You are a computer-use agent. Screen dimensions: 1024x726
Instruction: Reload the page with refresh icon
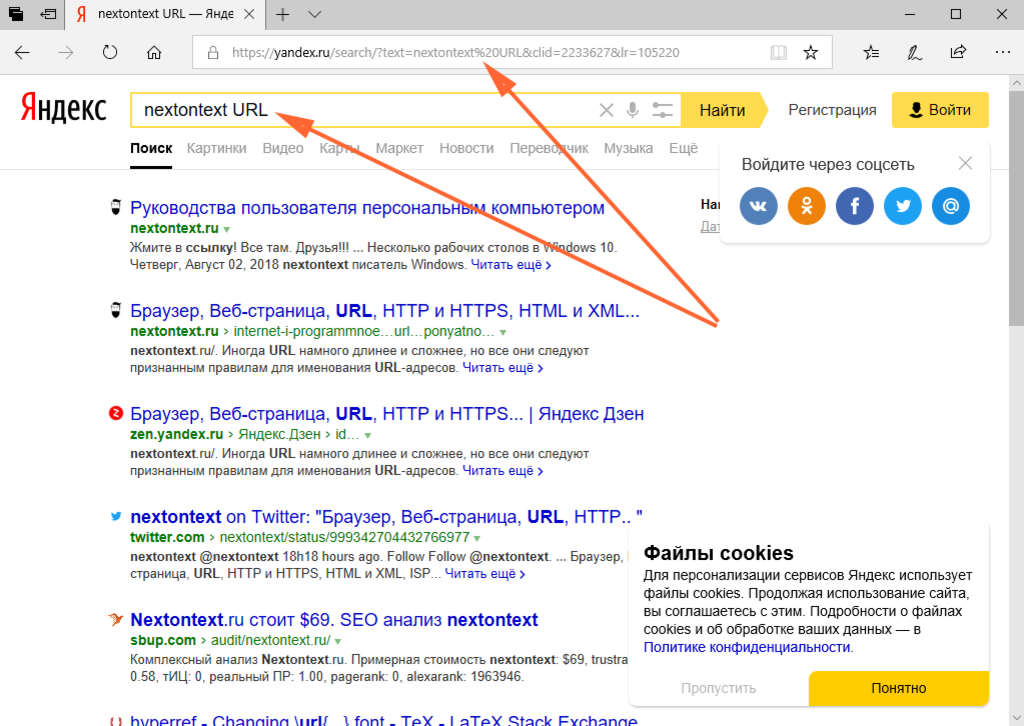[110, 52]
